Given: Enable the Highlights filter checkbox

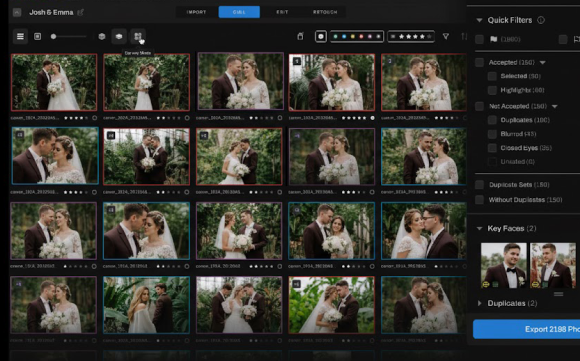Looking at the screenshot, I should click(x=492, y=90).
